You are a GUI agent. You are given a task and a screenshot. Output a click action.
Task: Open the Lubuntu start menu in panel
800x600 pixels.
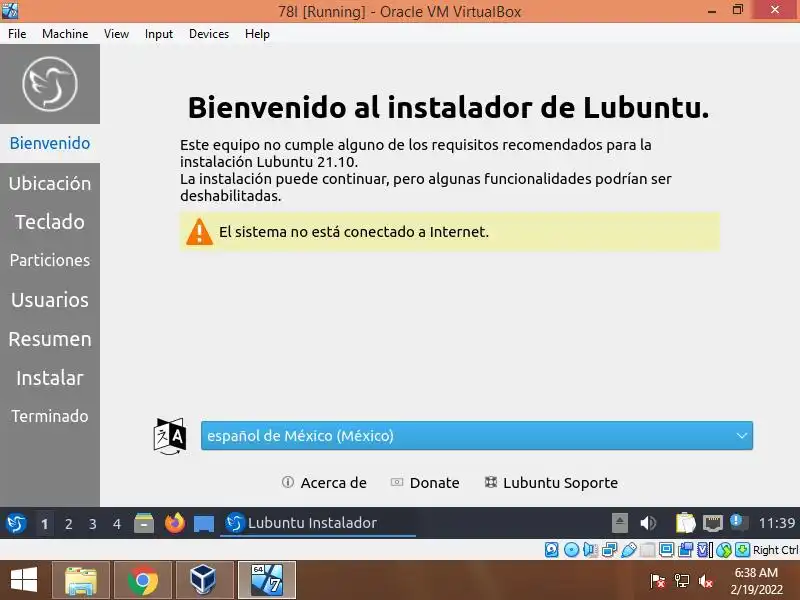point(16,523)
